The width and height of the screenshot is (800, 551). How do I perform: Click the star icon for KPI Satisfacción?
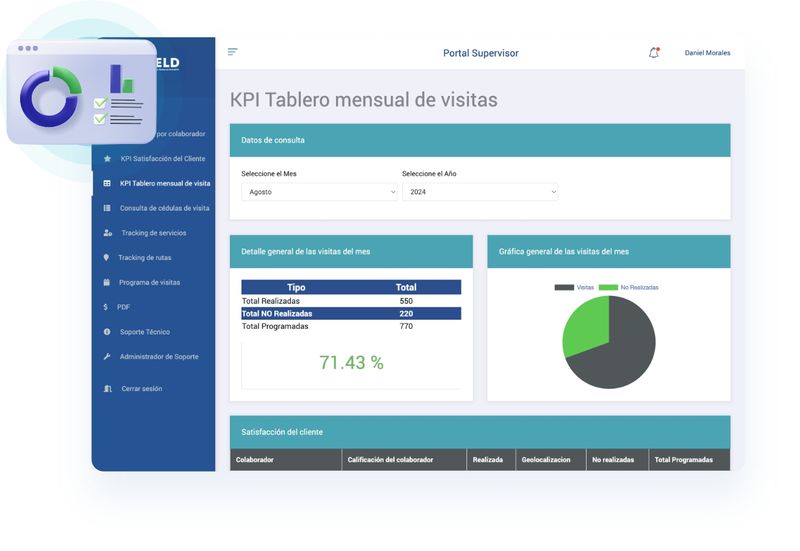pos(107,159)
